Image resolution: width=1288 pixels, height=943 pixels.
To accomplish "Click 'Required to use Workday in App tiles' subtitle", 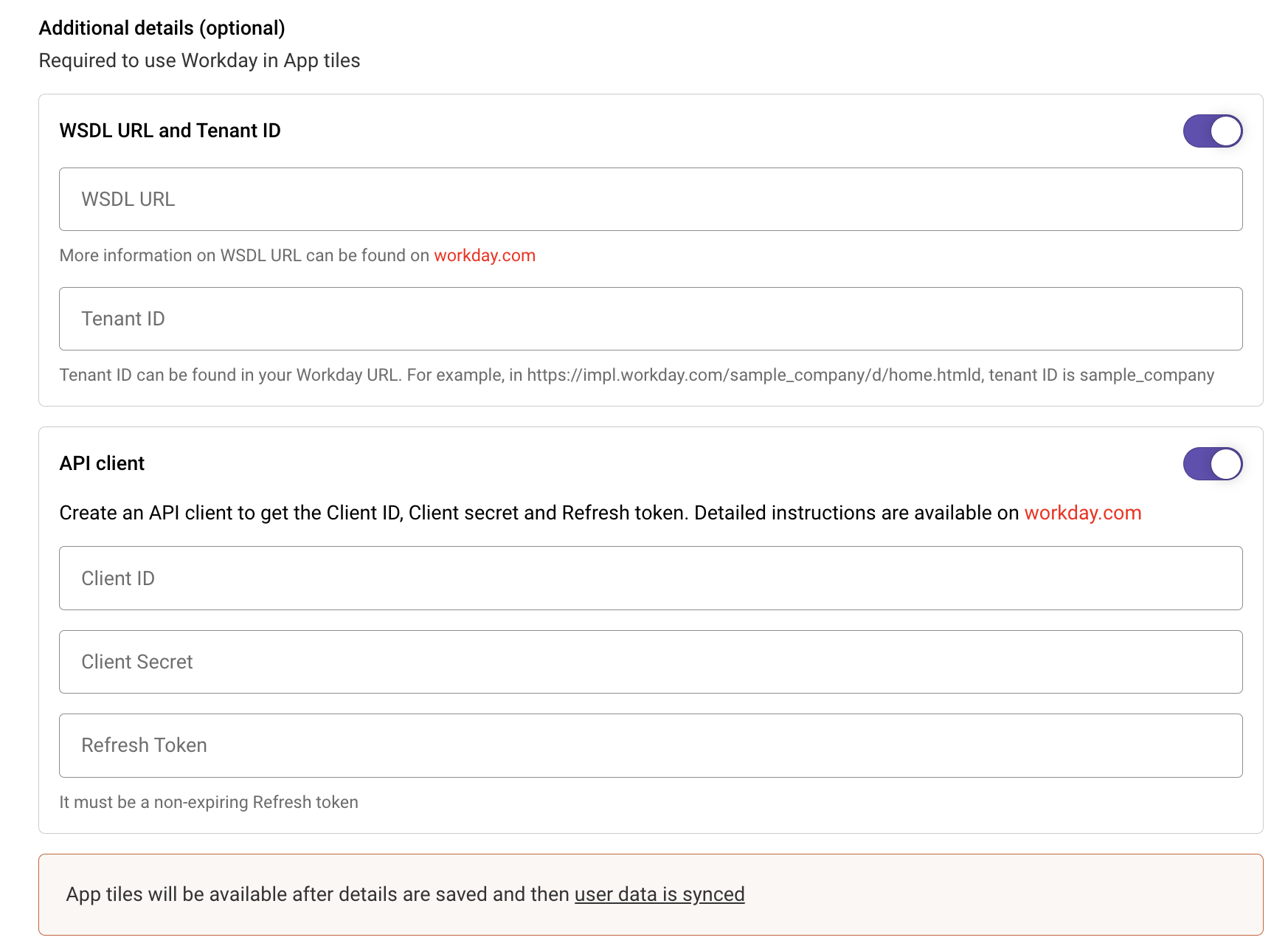I will (x=199, y=61).
